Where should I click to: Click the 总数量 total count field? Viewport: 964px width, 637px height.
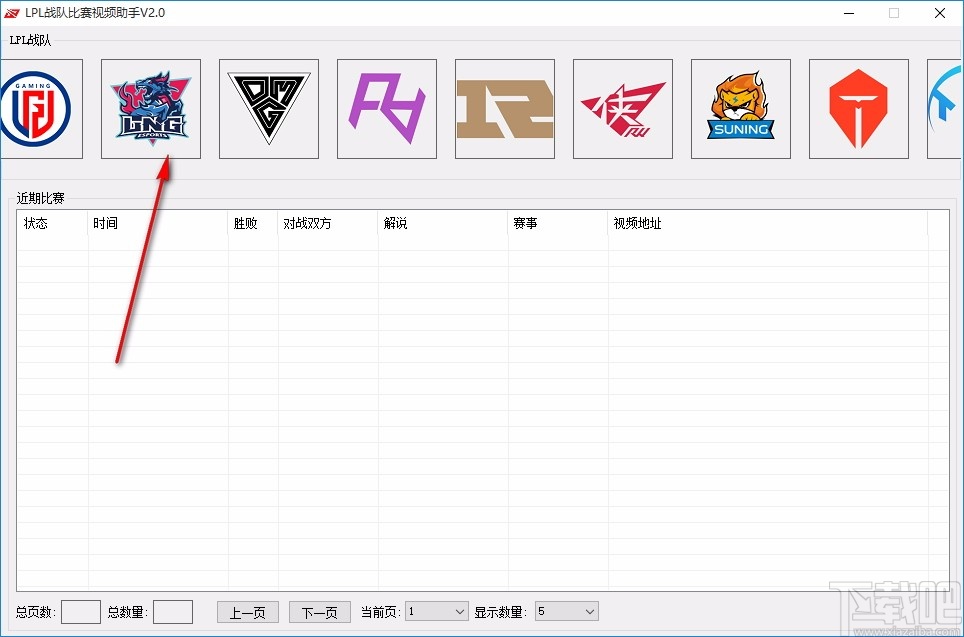pos(172,611)
